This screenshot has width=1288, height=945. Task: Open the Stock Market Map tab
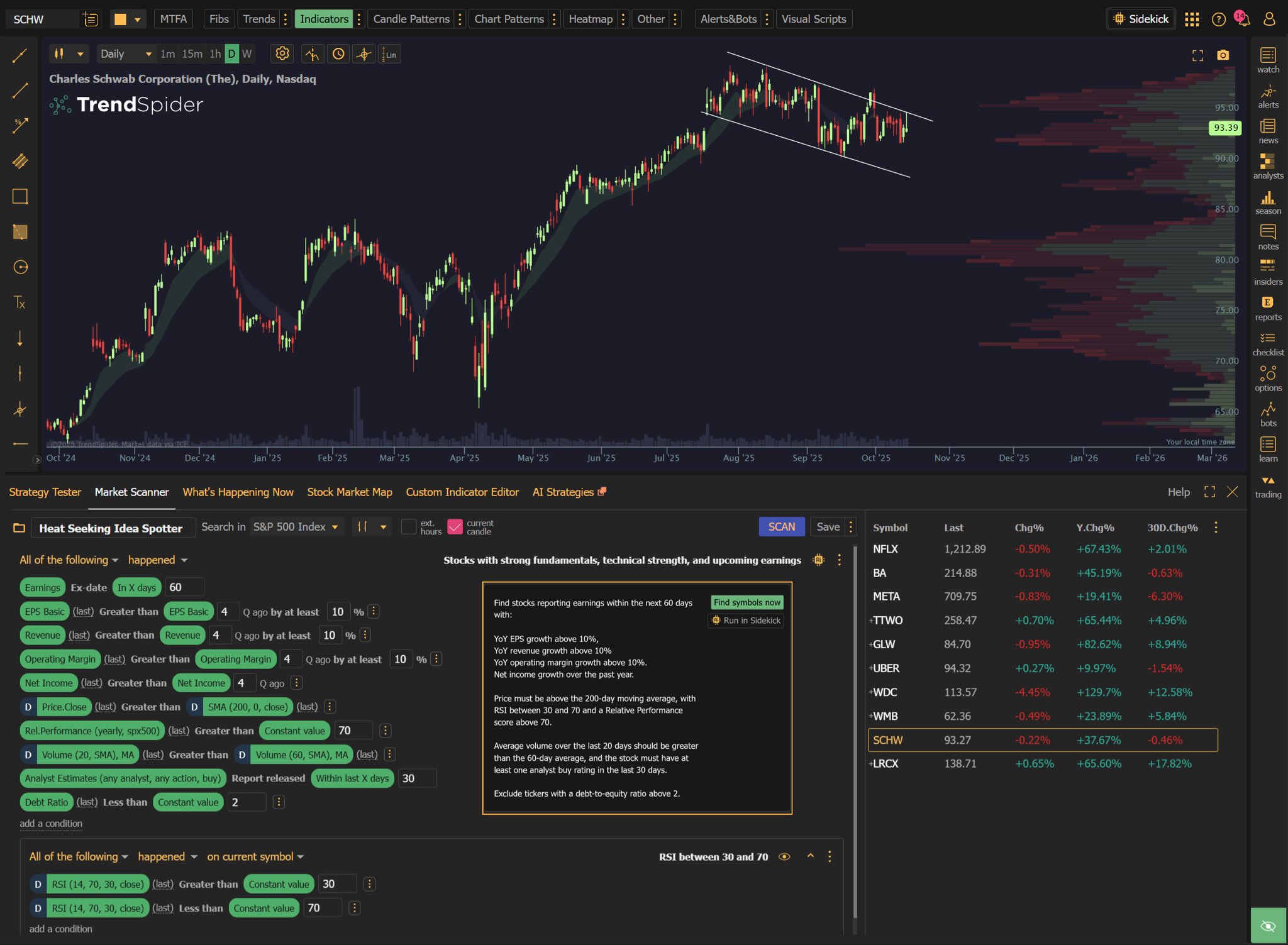click(x=349, y=492)
